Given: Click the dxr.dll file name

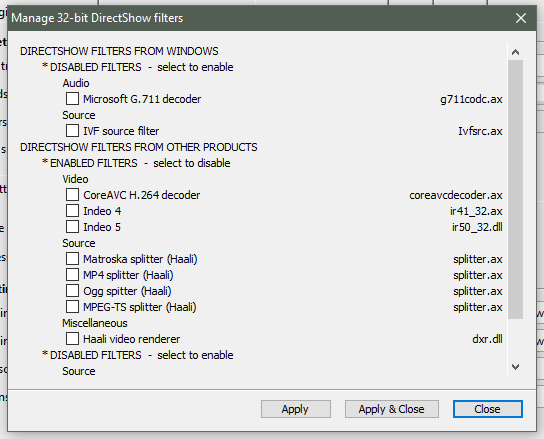Looking at the screenshot, I should point(487,339).
